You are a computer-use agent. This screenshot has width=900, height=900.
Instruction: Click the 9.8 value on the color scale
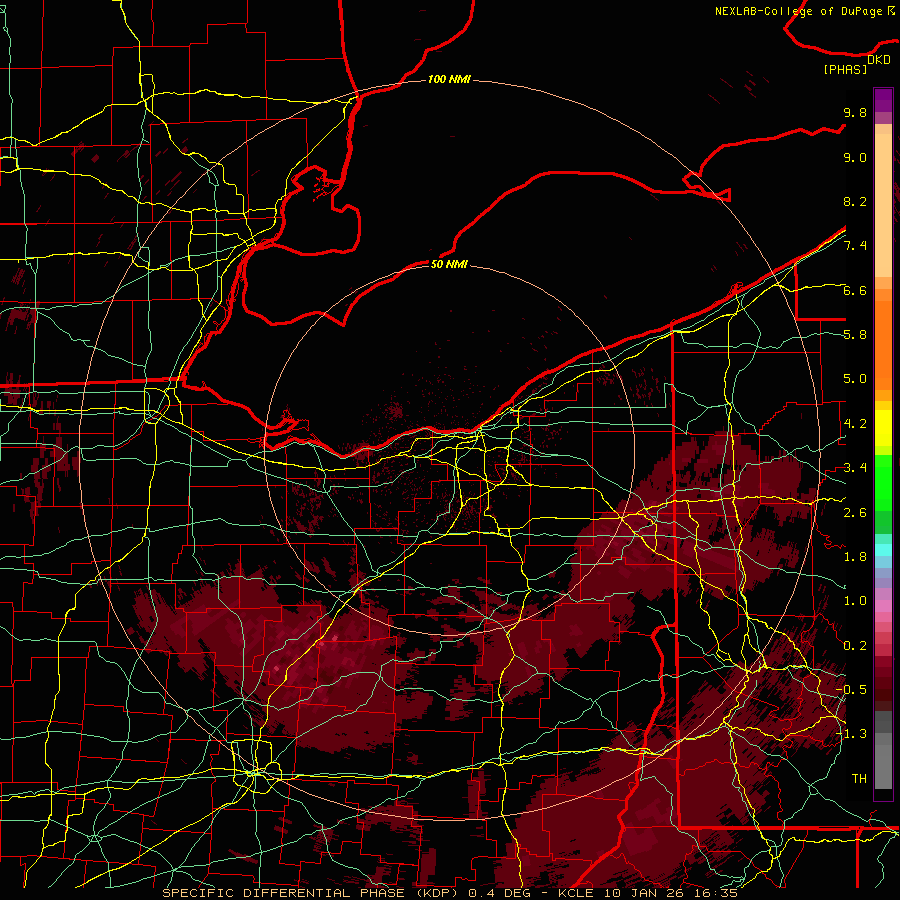click(x=855, y=112)
